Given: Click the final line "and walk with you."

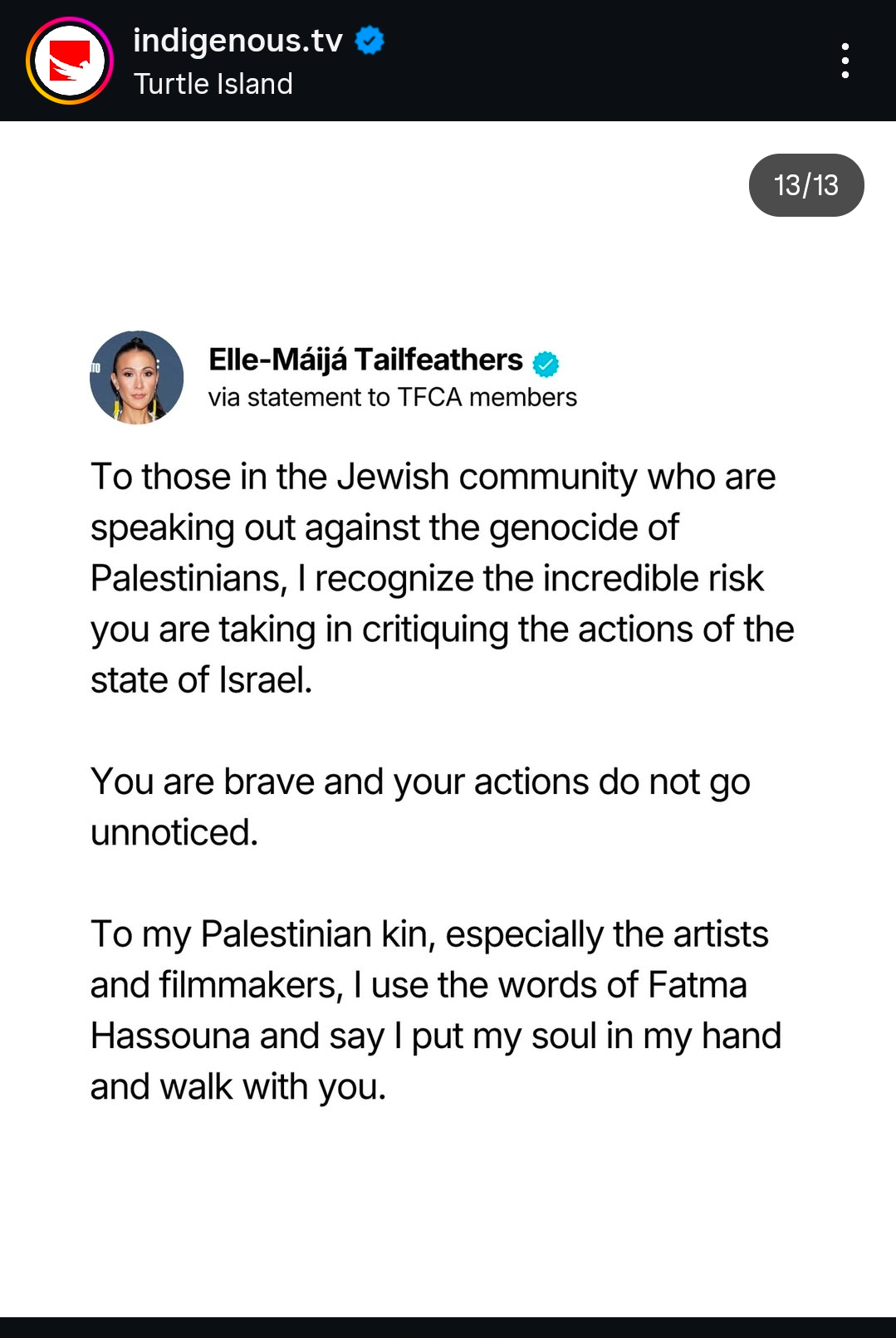Looking at the screenshot, I should (x=238, y=1087).
